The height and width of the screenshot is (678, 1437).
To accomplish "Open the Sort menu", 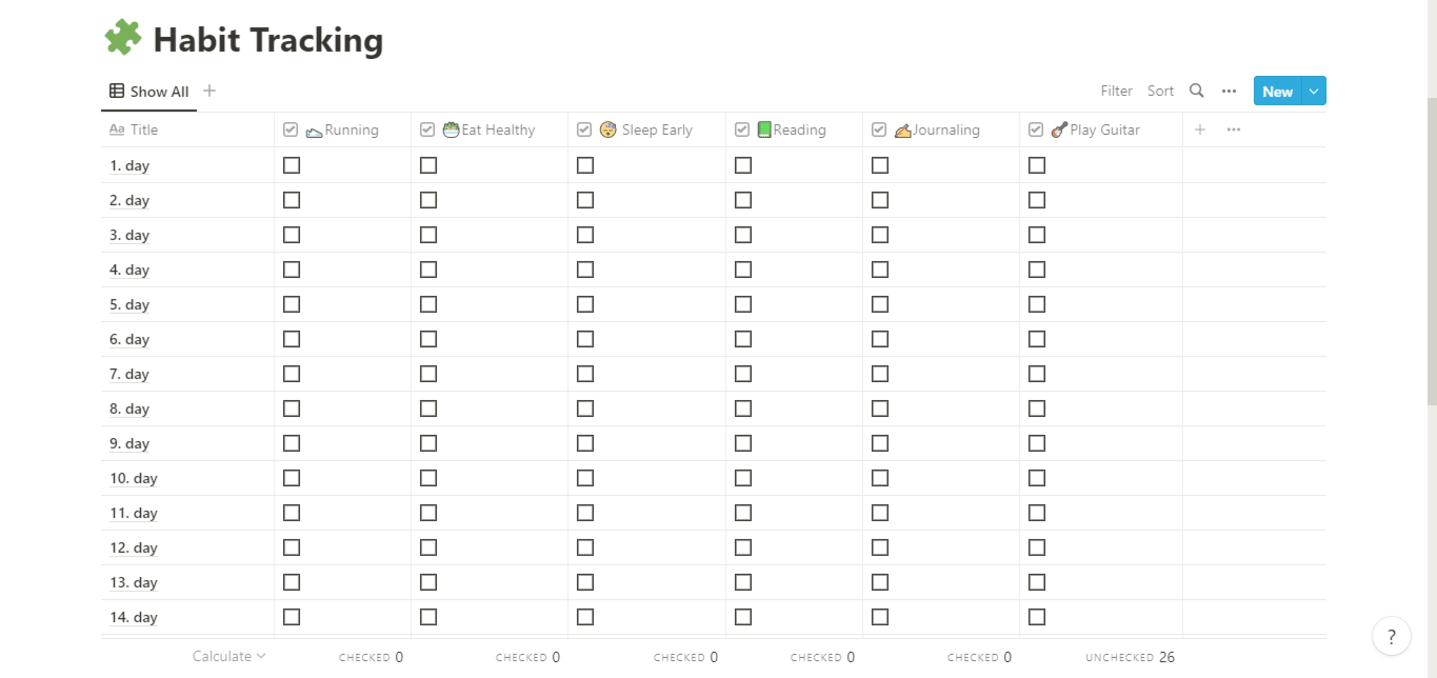I will (x=1160, y=91).
